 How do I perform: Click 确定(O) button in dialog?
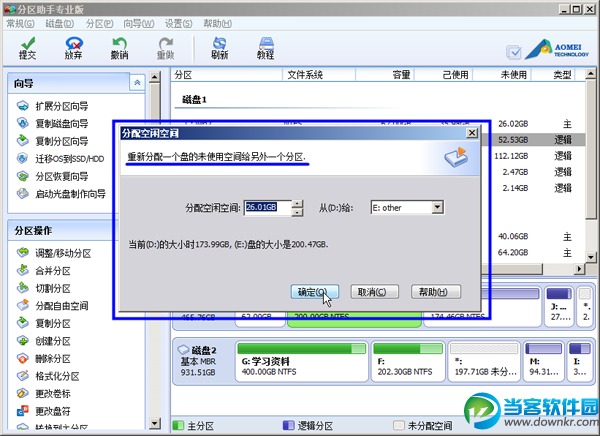[315, 292]
